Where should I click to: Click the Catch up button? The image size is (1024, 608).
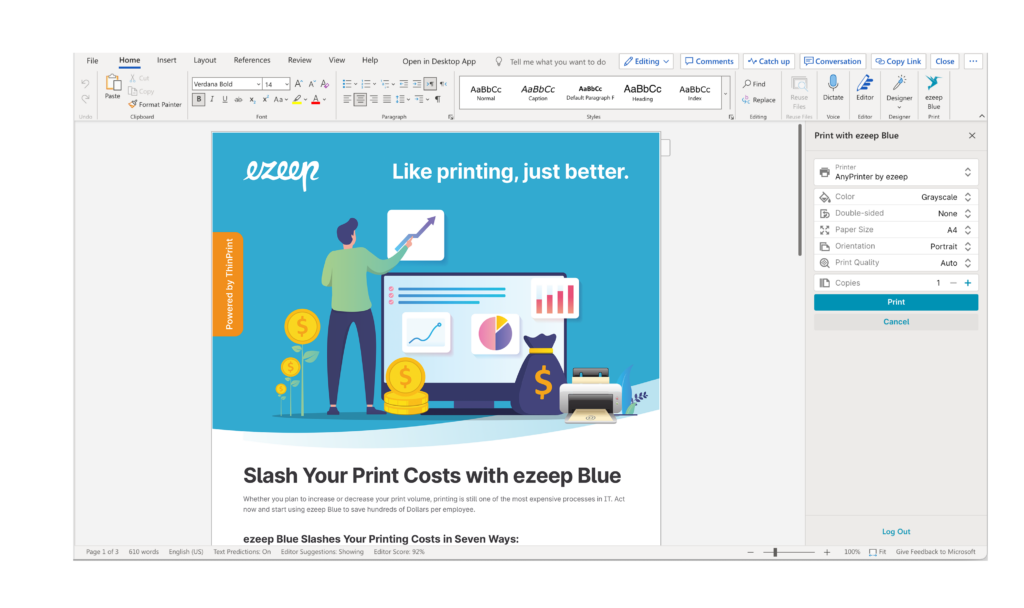[x=769, y=61]
